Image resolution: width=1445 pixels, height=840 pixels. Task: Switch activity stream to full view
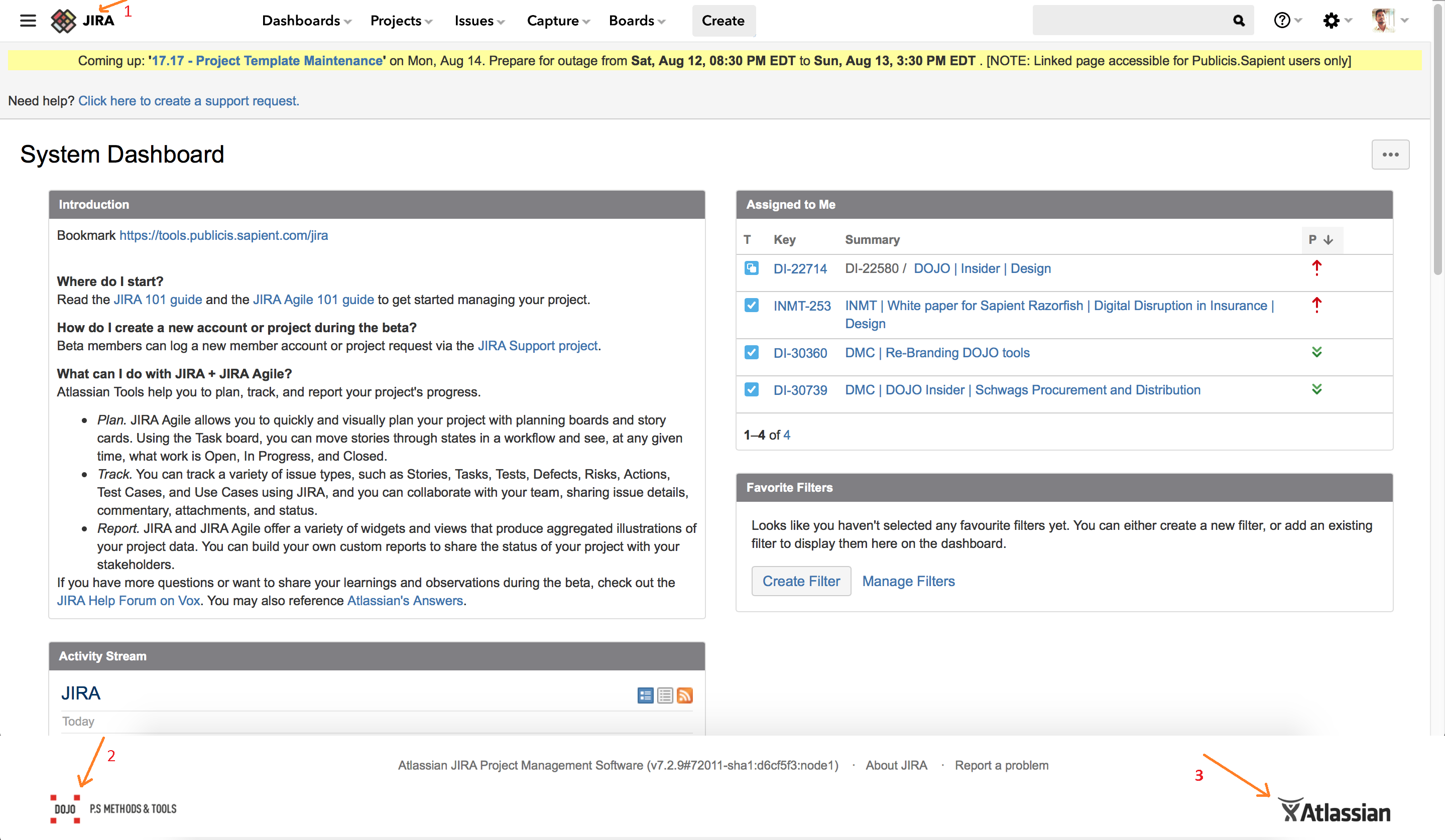coord(645,695)
